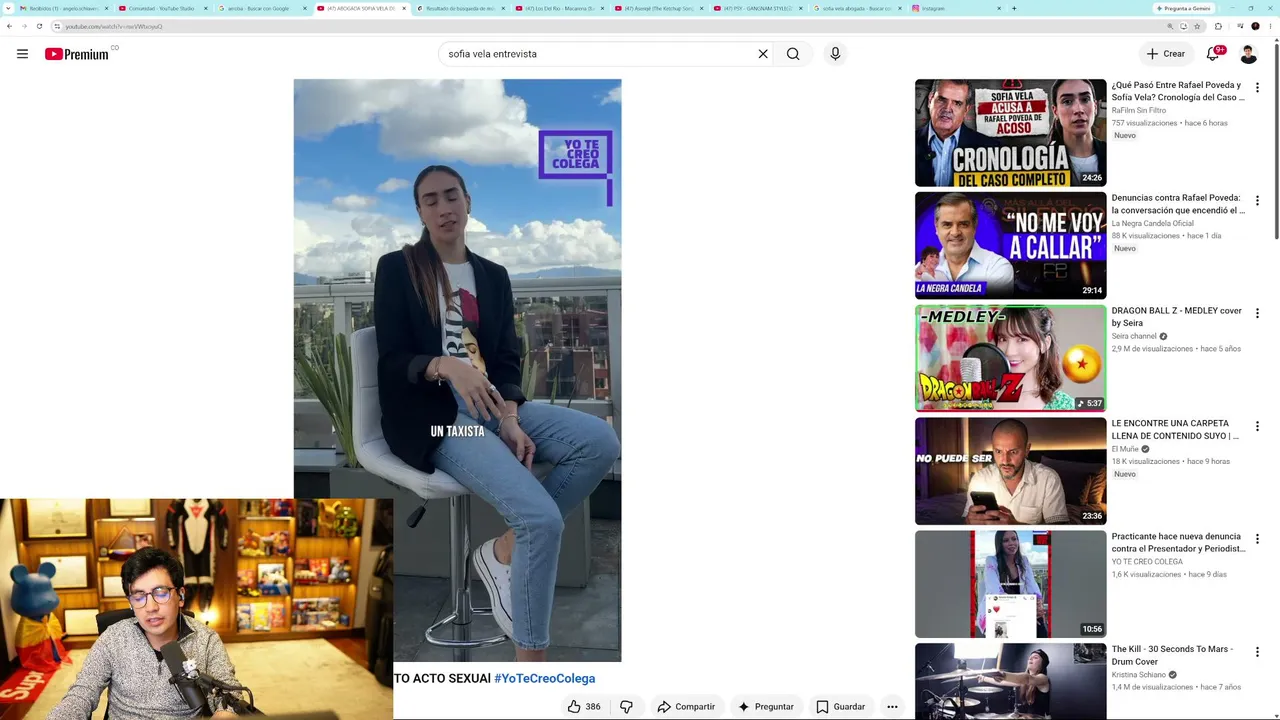Run search with magnifier button
Viewport: 1280px width, 720px height.
pyautogui.click(x=793, y=54)
